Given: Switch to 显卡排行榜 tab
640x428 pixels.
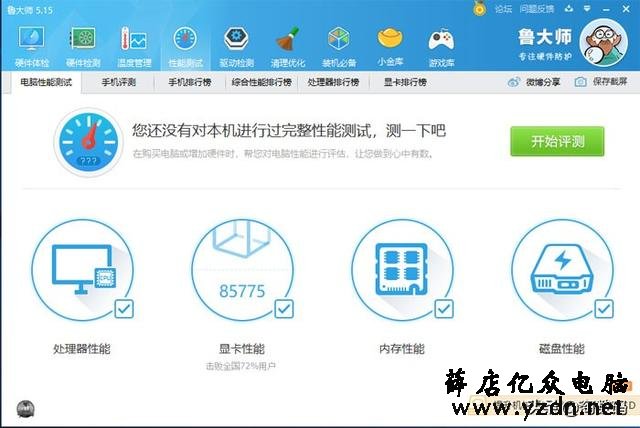Looking at the screenshot, I should (x=405, y=82).
